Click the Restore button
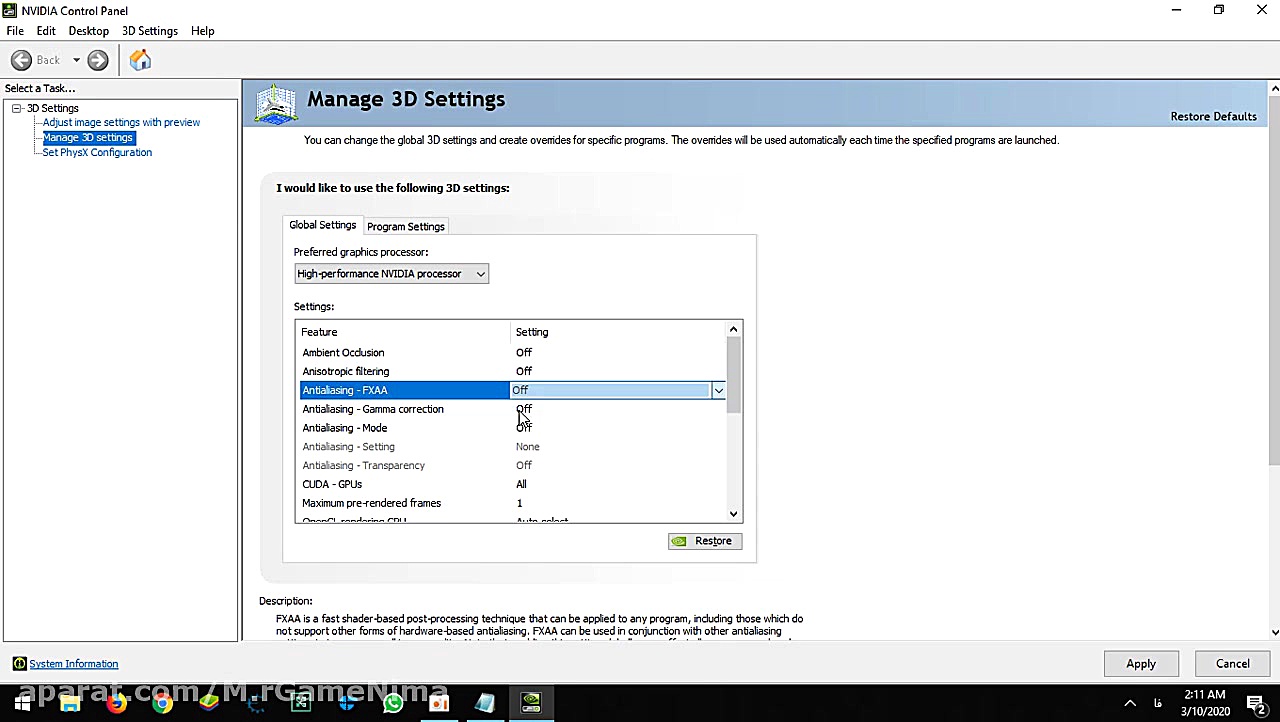This screenshot has width=1280, height=722. pos(705,541)
